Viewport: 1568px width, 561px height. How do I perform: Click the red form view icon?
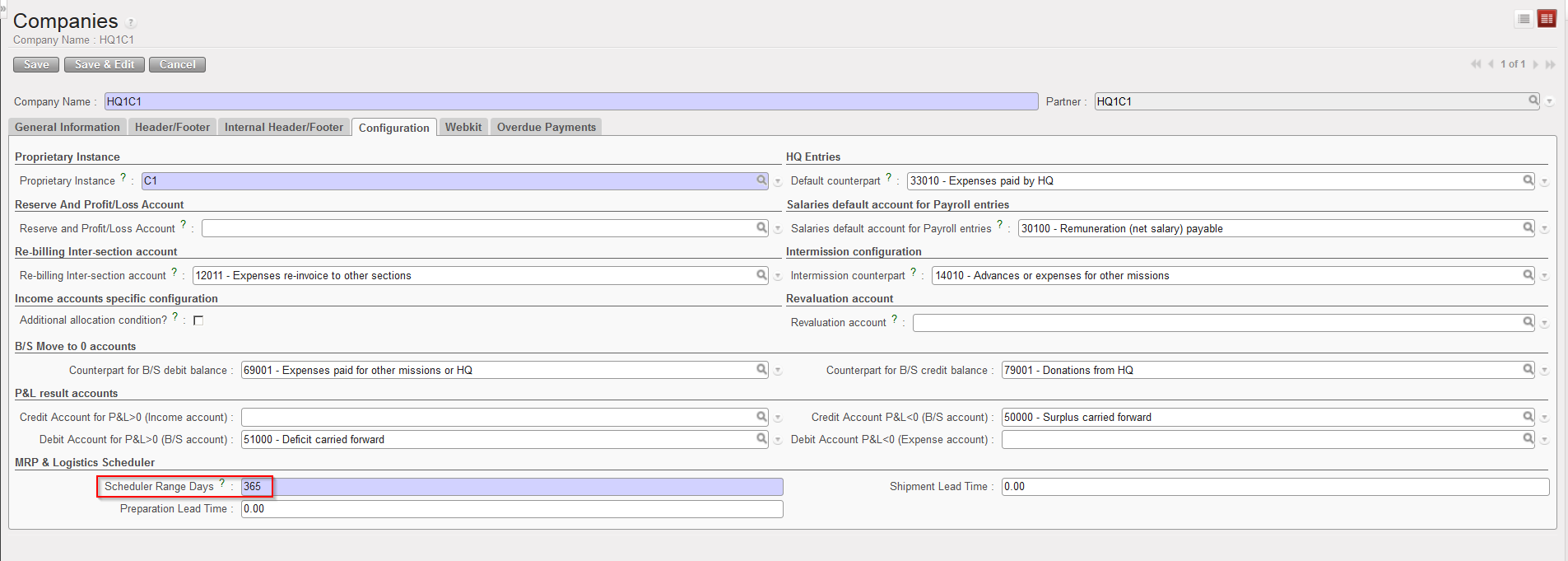1547,19
